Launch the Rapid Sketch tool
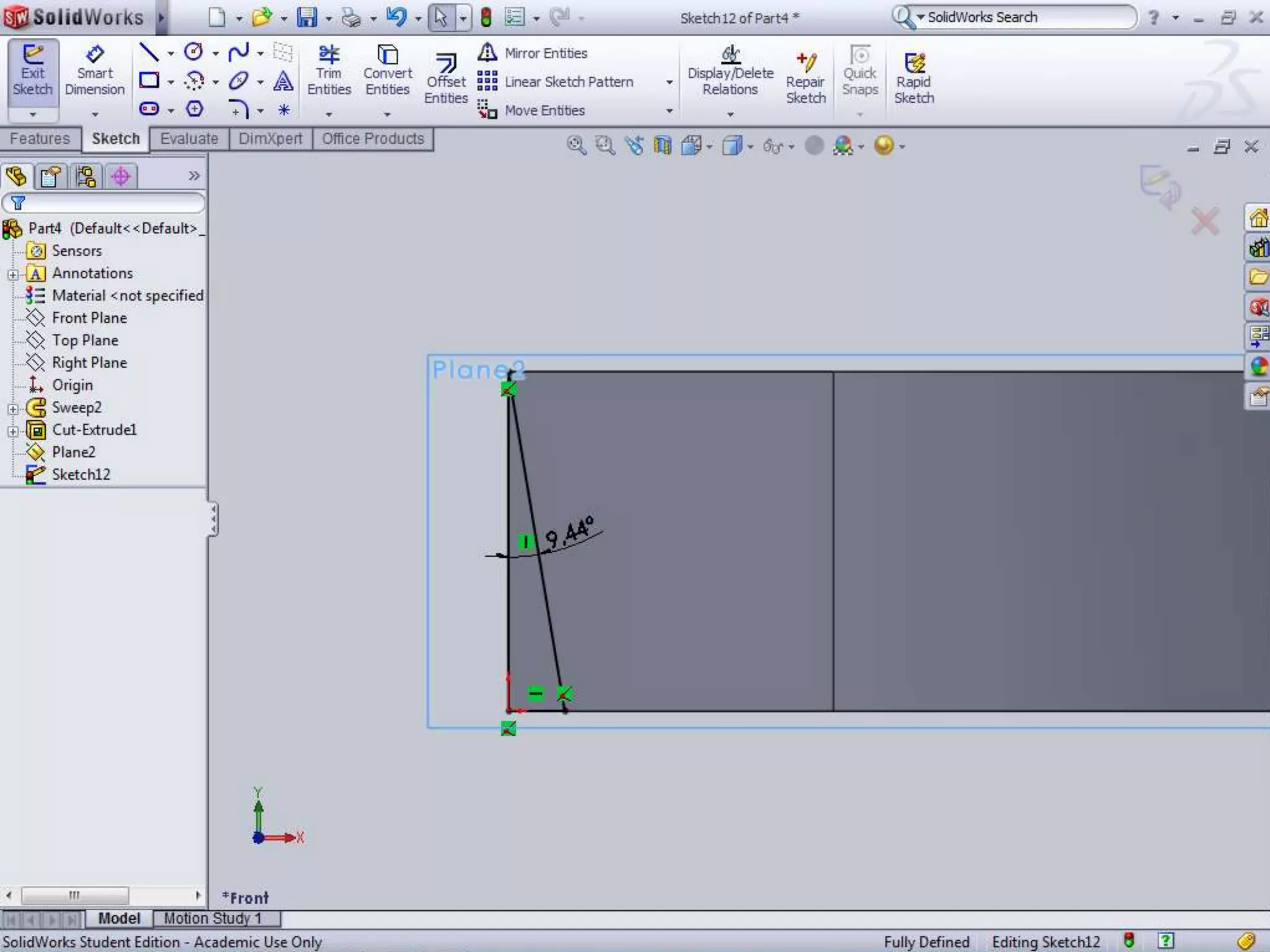 [914, 77]
